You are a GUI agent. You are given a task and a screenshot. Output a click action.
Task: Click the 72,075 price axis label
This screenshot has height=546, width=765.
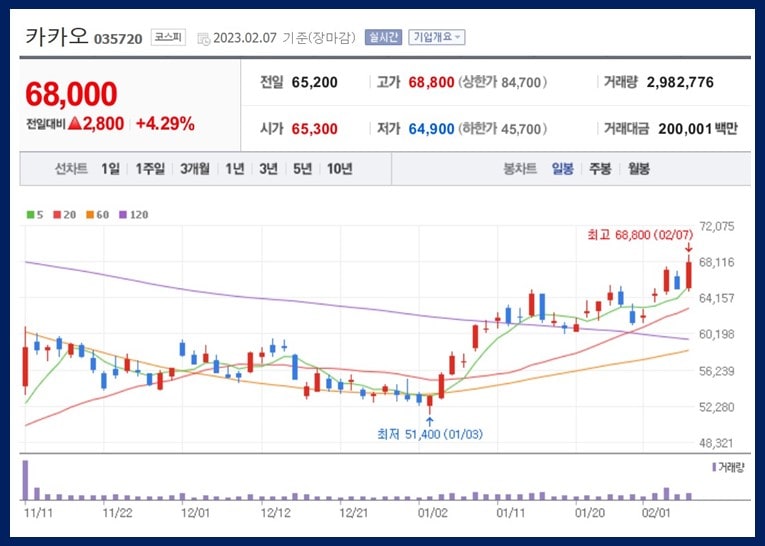pos(717,226)
